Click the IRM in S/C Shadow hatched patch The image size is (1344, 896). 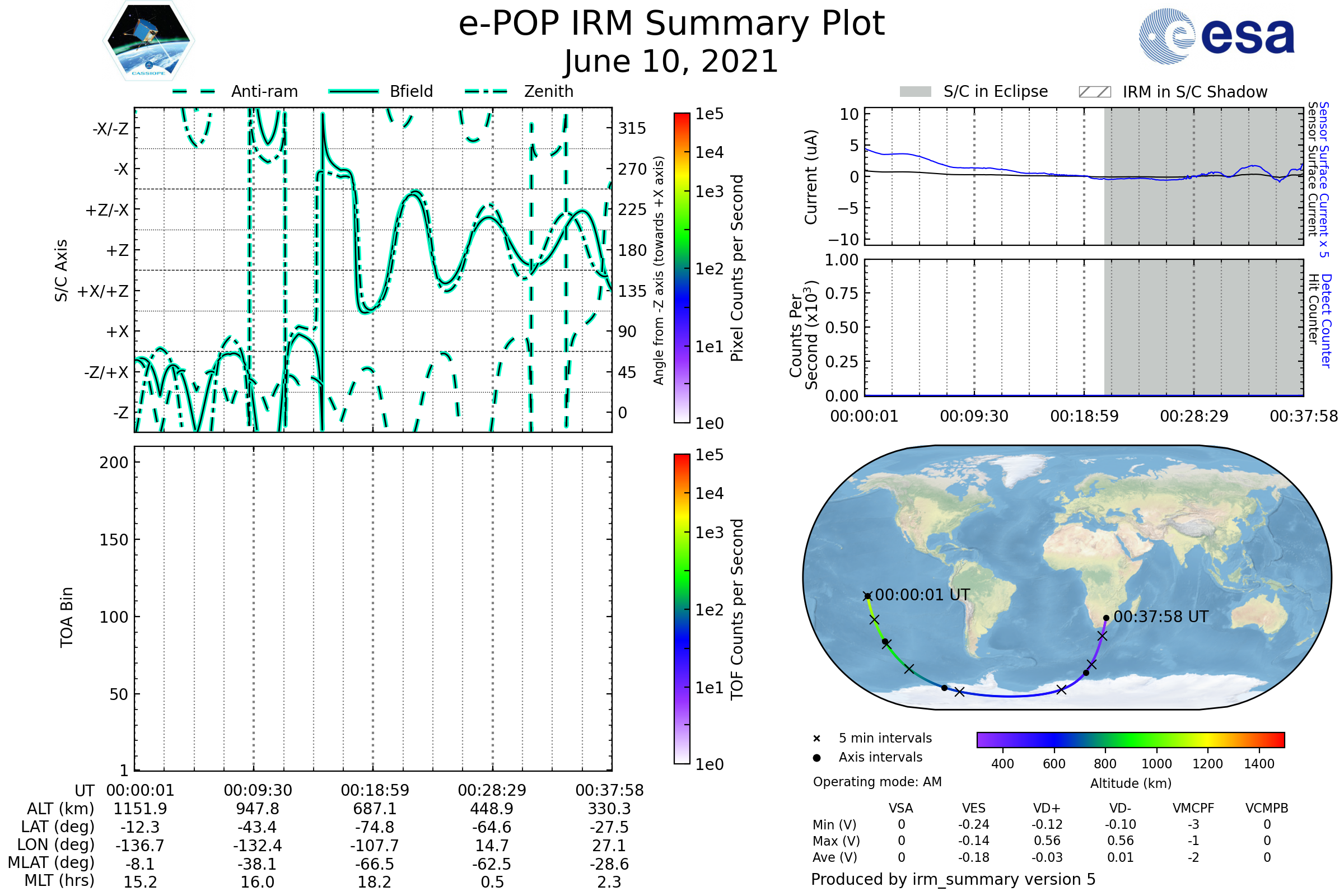(x=1095, y=92)
